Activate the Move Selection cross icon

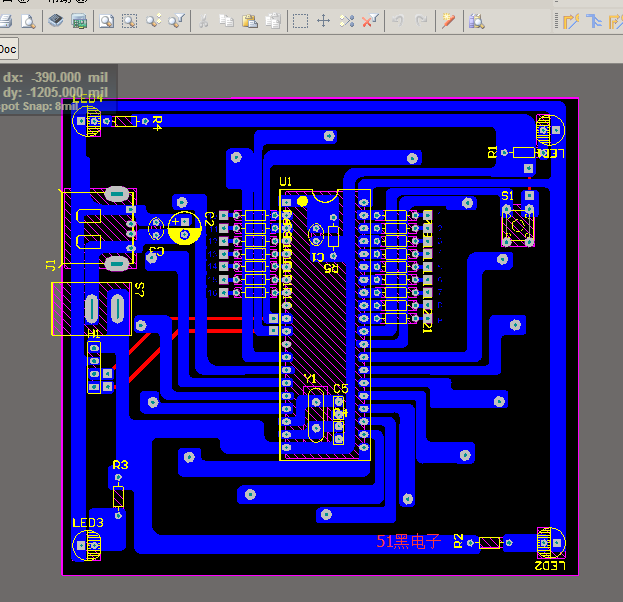click(x=323, y=21)
